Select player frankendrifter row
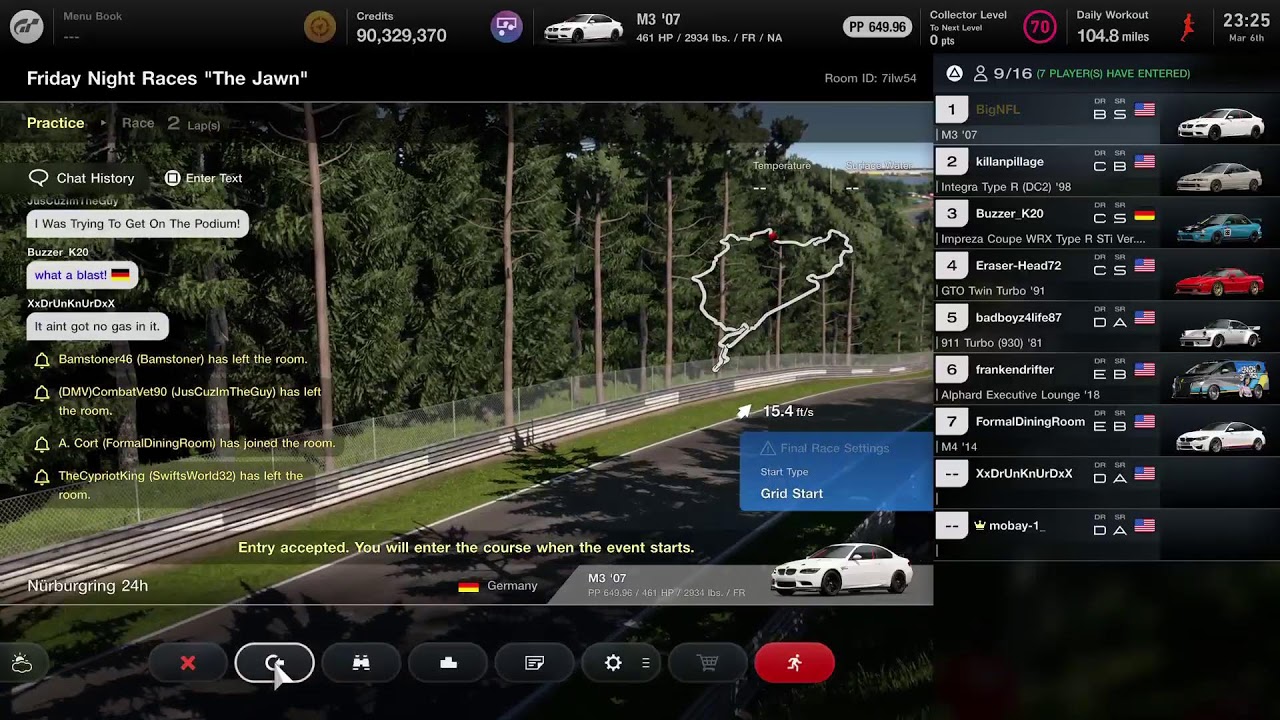1280x720 pixels. tap(1107, 379)
